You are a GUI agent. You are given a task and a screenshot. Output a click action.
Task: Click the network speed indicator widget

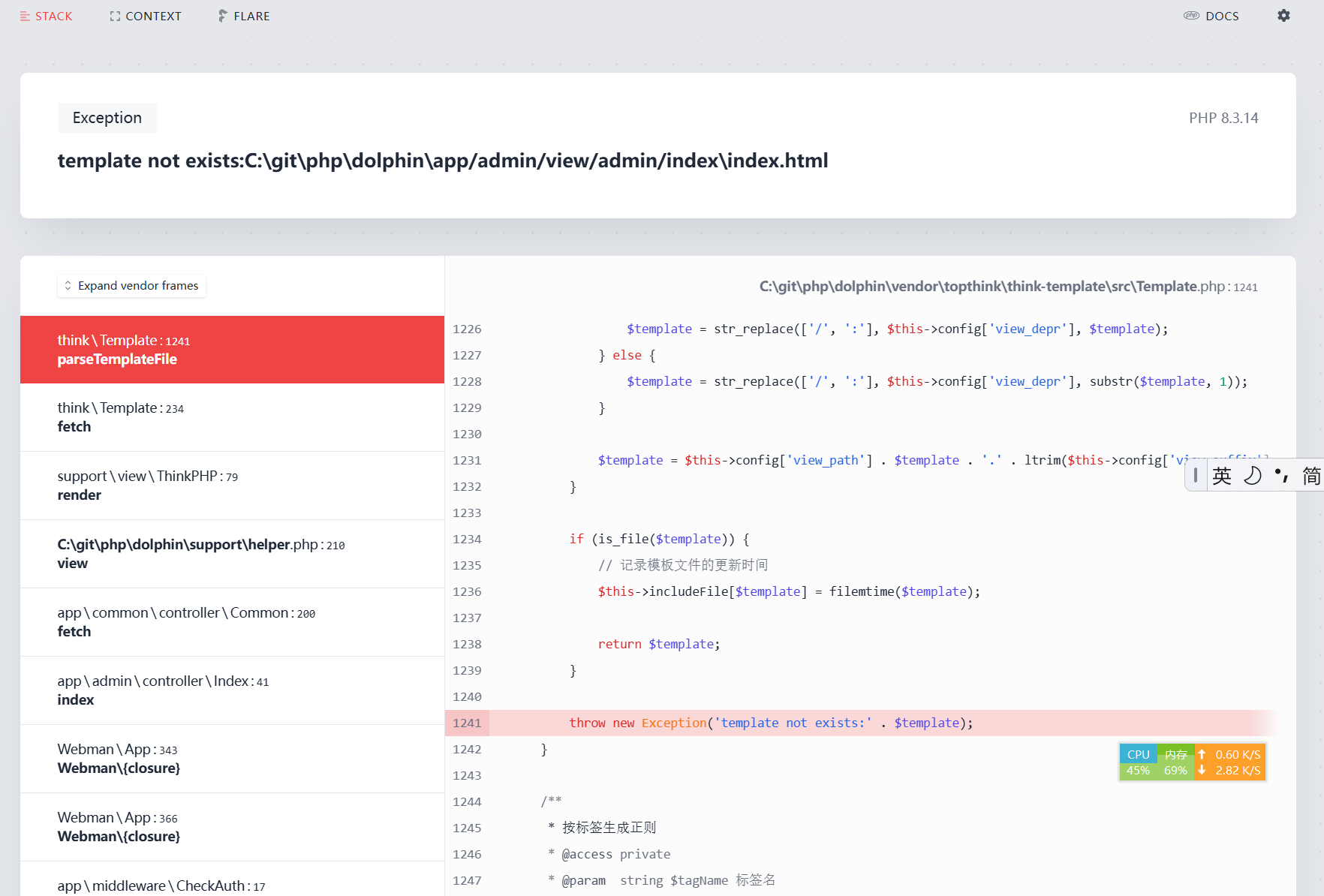pos(1229,762)
